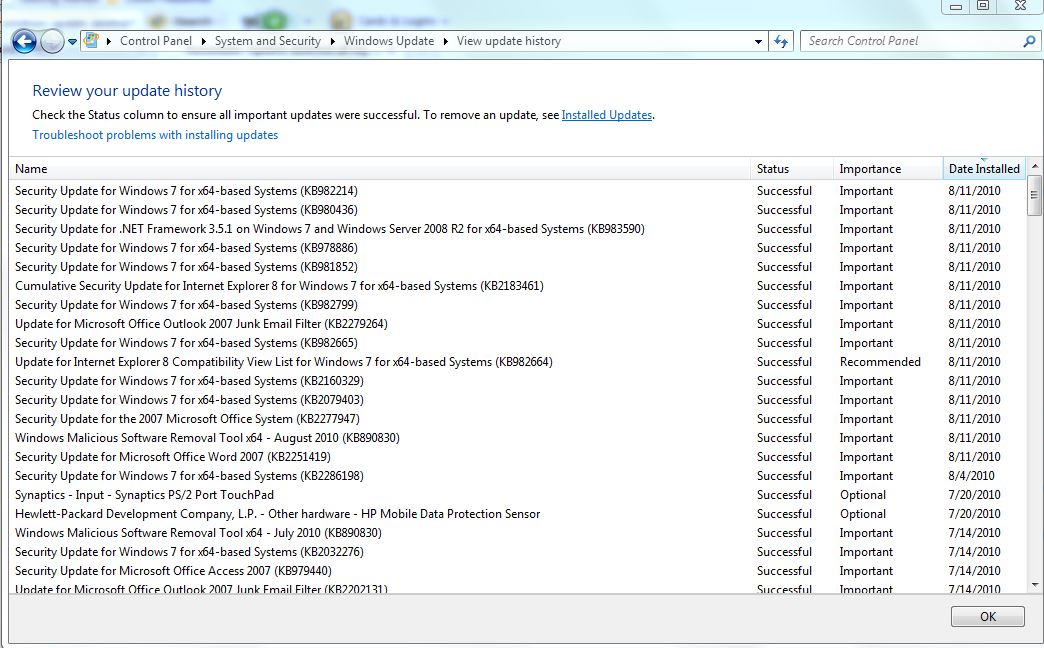Screen dimensions: 1044x648
Task: Select Cumulative Security Update for Internet Explorer 8
Action: coord(517,286)
